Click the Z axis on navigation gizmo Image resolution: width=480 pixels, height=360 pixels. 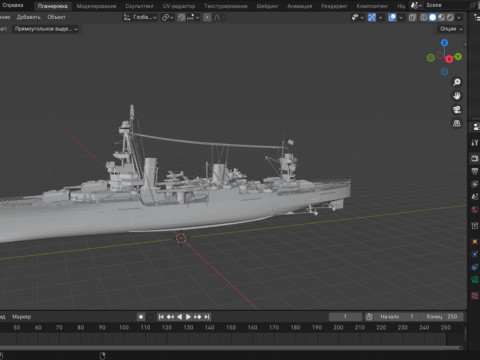444,43
